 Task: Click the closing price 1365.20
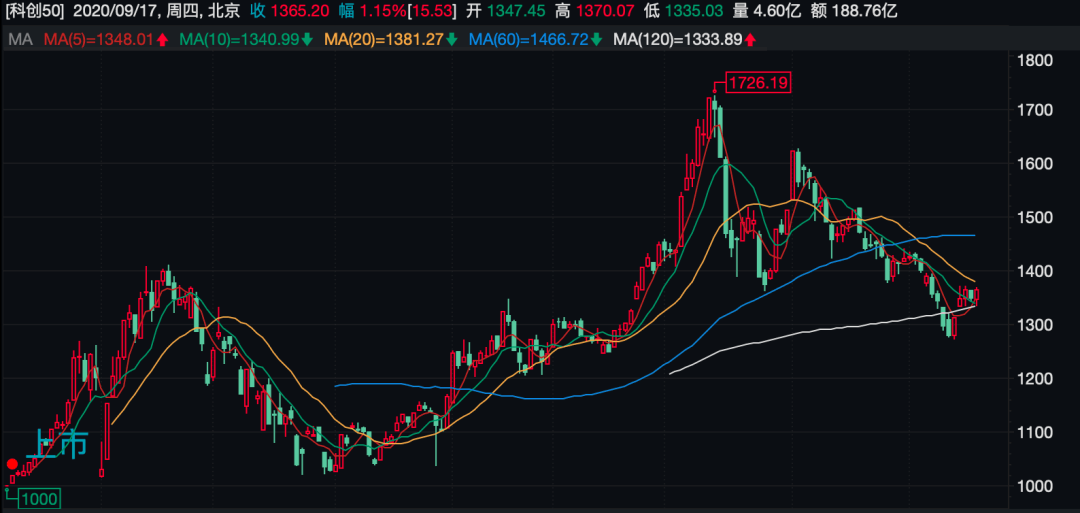pos(301,11)
